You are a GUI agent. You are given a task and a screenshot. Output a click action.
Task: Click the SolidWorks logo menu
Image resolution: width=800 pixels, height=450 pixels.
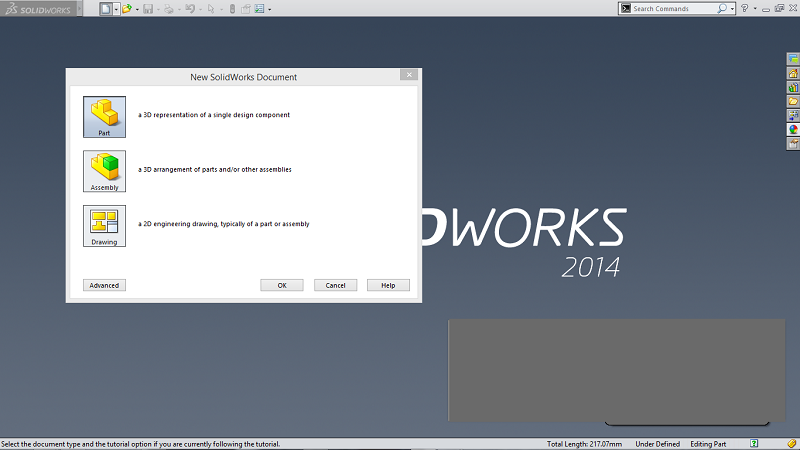(x=38, y=9)
